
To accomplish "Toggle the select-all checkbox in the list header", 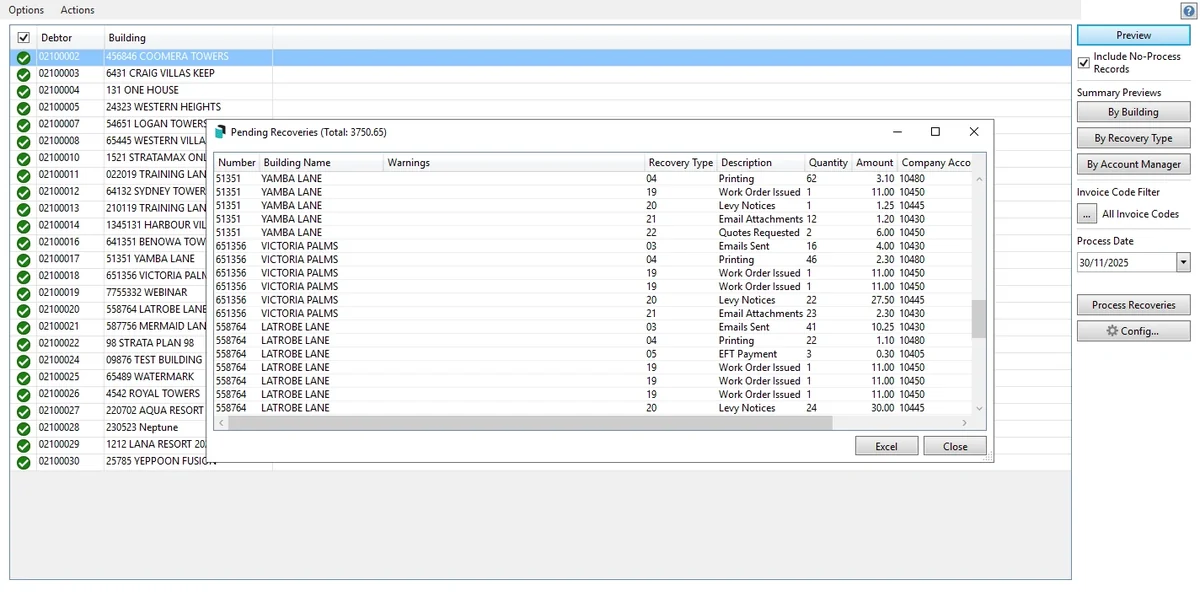I will [x=24, y=38].
